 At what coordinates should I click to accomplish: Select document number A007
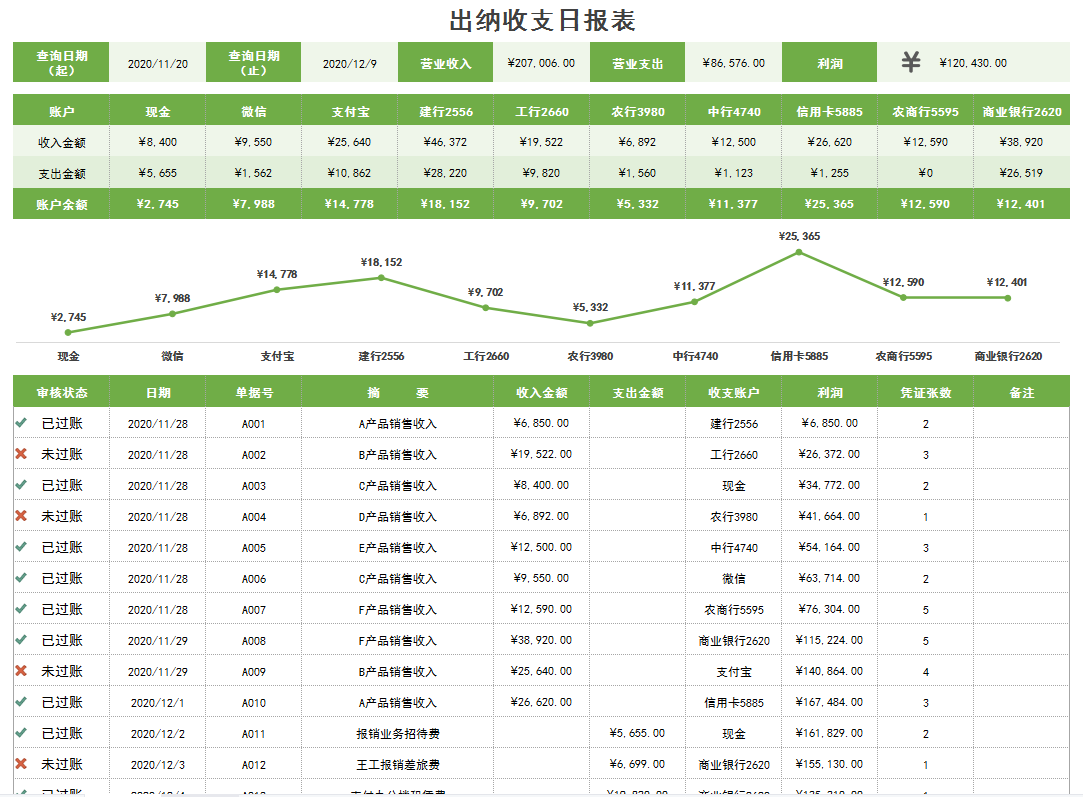[253, 609]
